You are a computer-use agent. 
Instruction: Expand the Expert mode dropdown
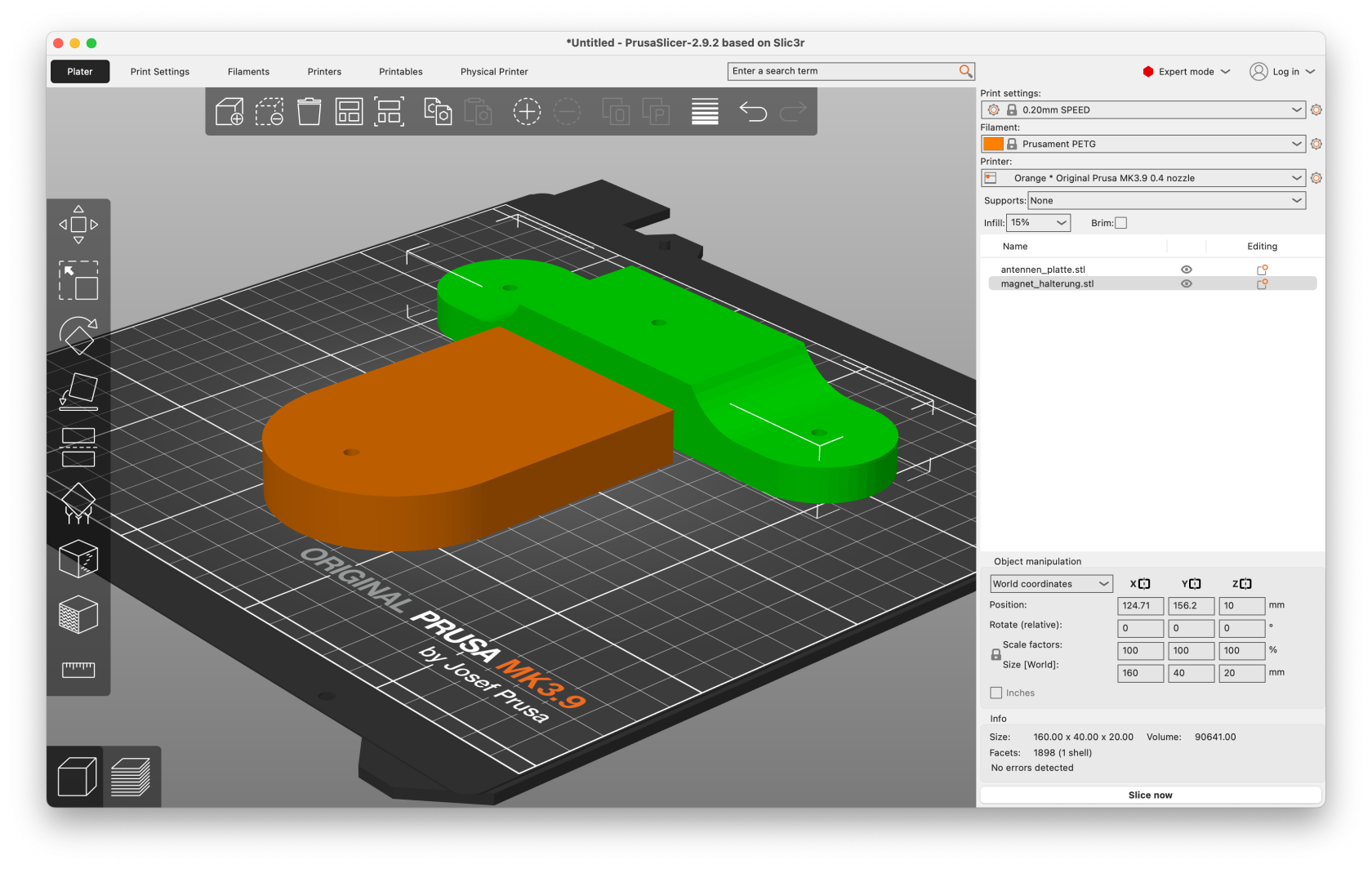[1225, 72]
